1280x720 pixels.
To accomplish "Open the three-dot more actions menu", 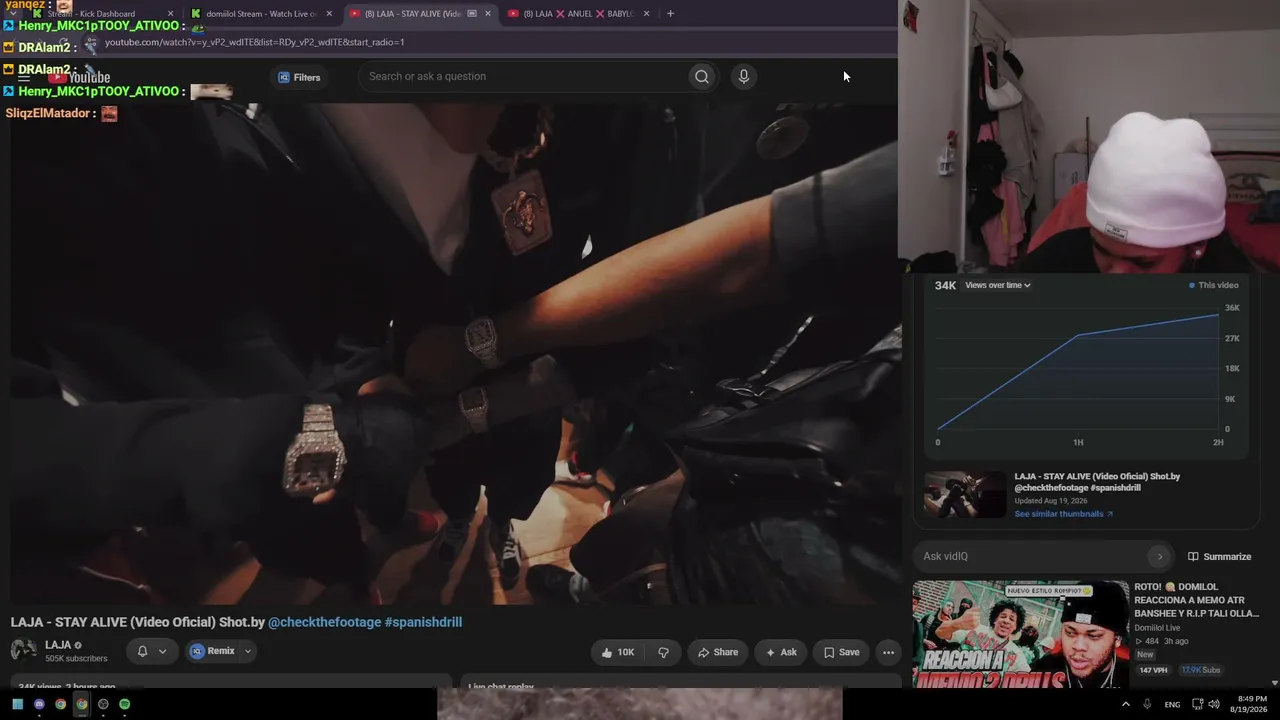I will [888, 652].
